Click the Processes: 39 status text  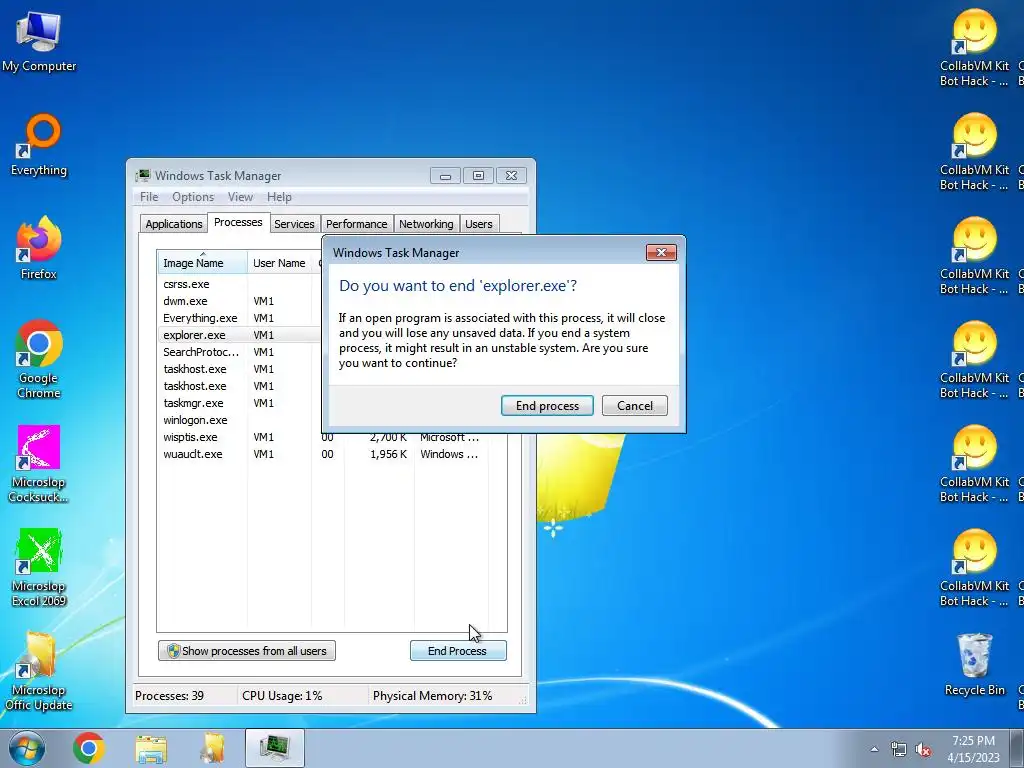[x=169, y=696]
